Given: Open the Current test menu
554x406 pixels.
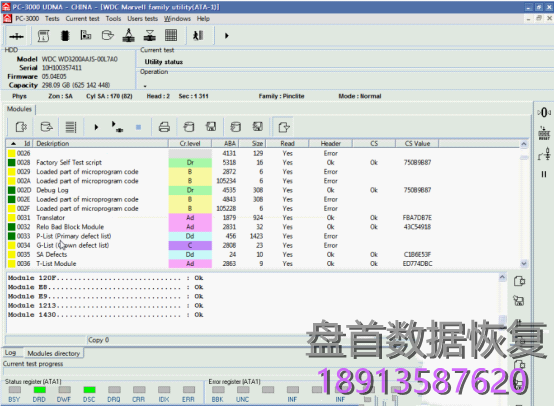Looking at the screenshot, I should tap(82, 18).
